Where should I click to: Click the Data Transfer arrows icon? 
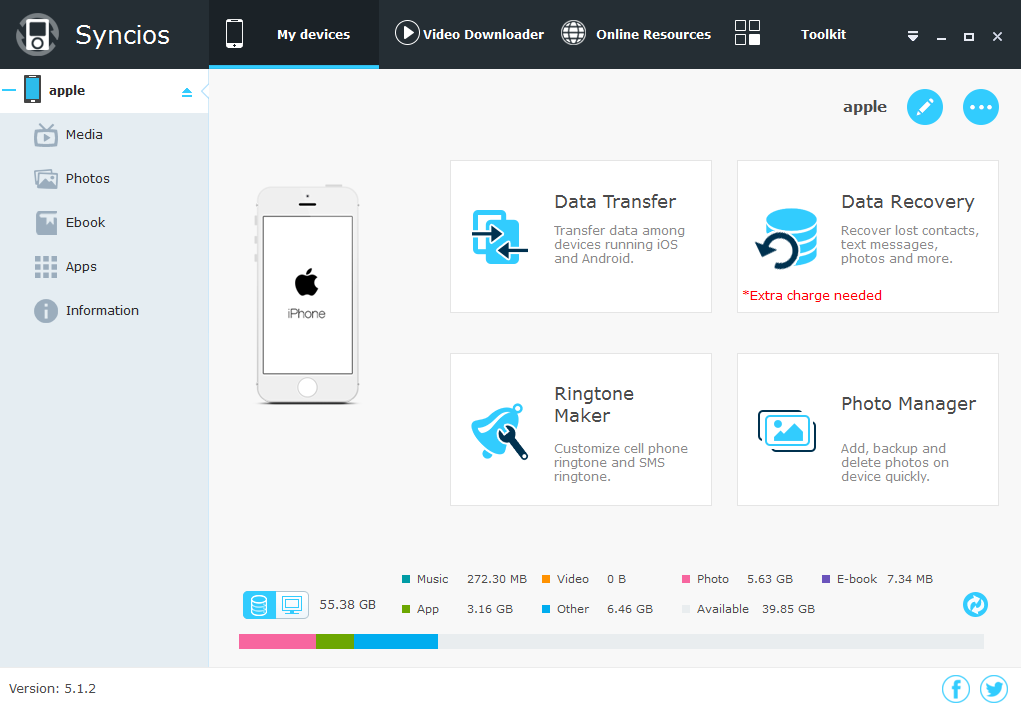[499, 237]
